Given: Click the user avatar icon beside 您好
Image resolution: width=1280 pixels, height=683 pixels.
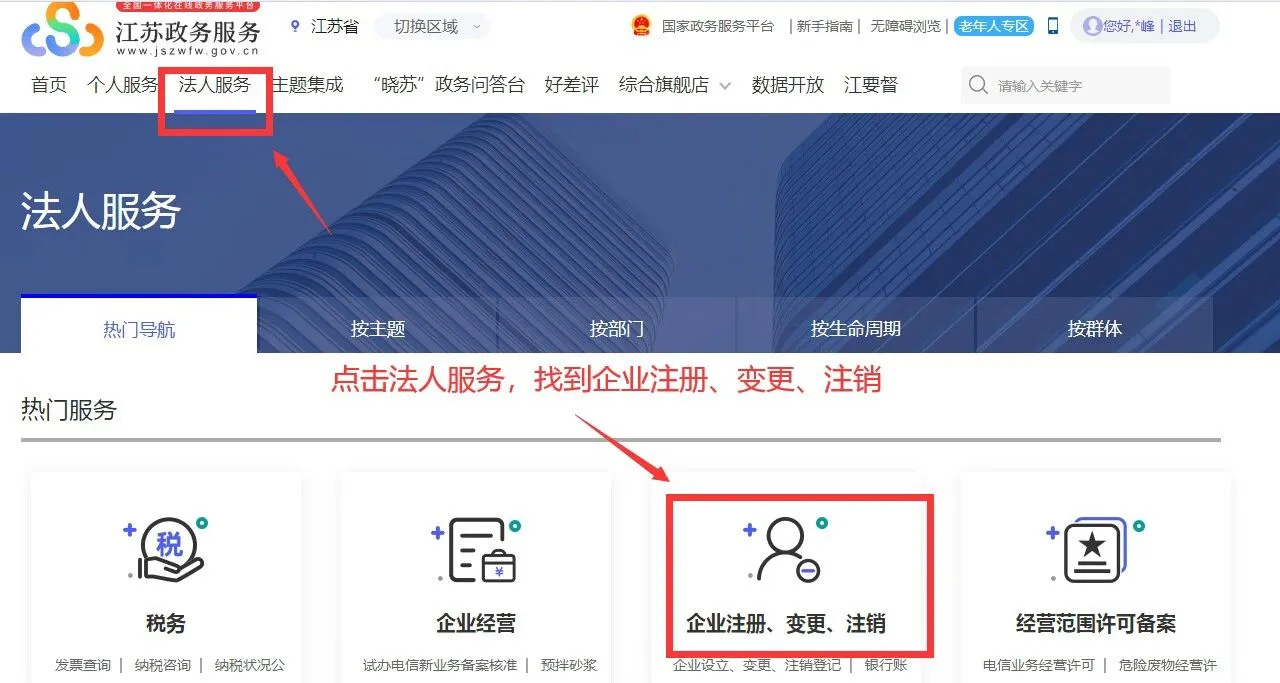Looking at the screenshot, I should click(x=1092, y=26).
